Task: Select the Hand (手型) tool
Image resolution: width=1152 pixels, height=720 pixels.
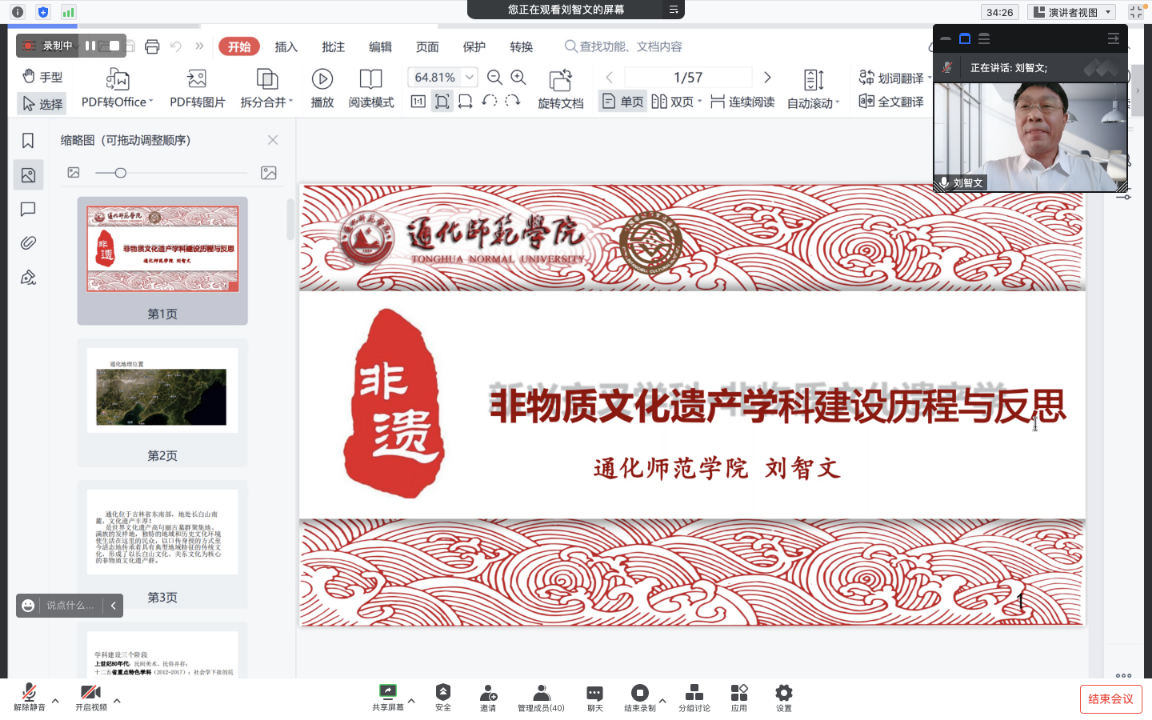Action: (x=43, y=76)
